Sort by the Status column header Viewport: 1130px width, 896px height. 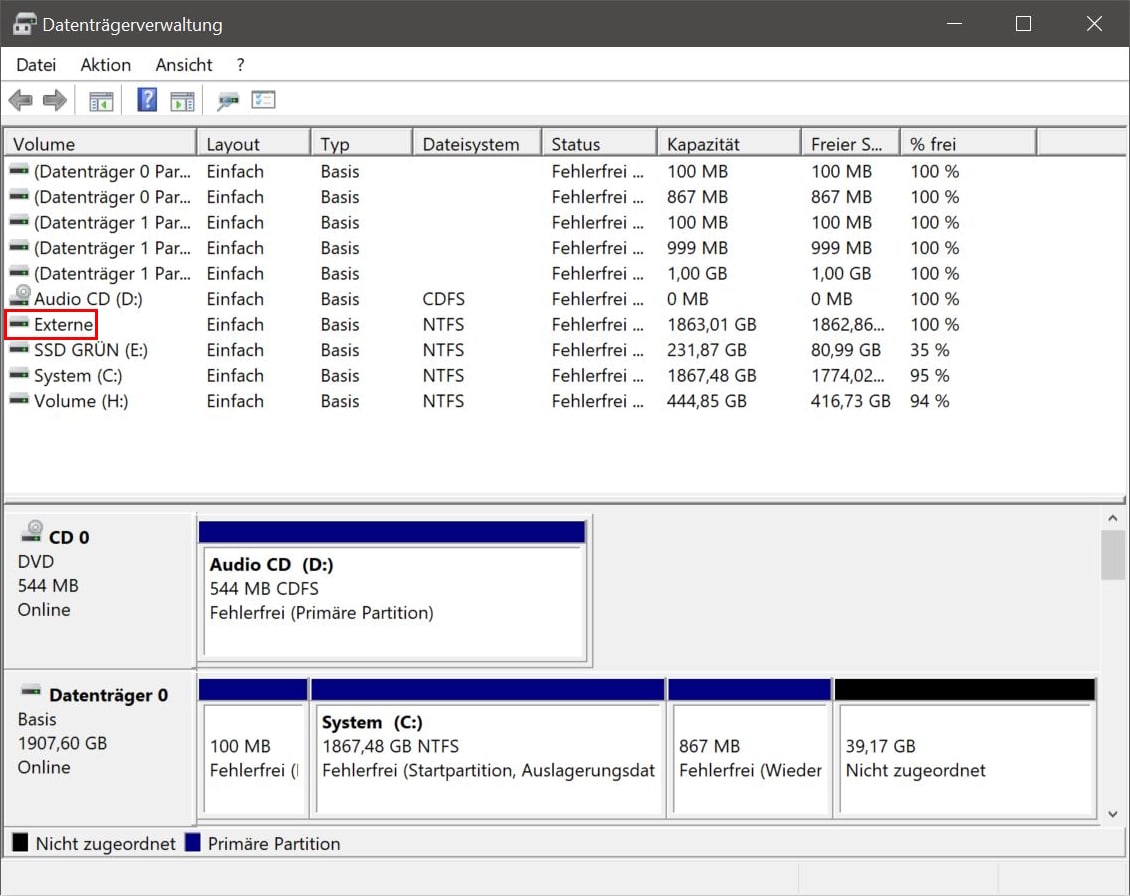(600, 144)
